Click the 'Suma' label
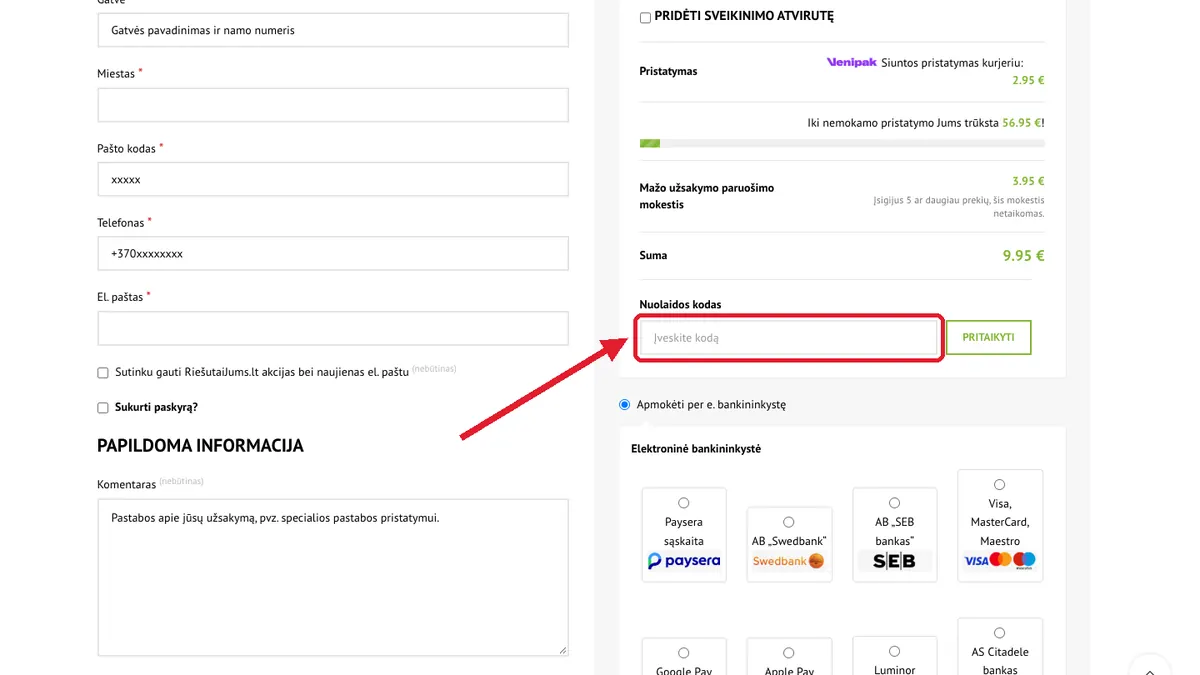Screen dimensions: 1200x675 (653, 256)
